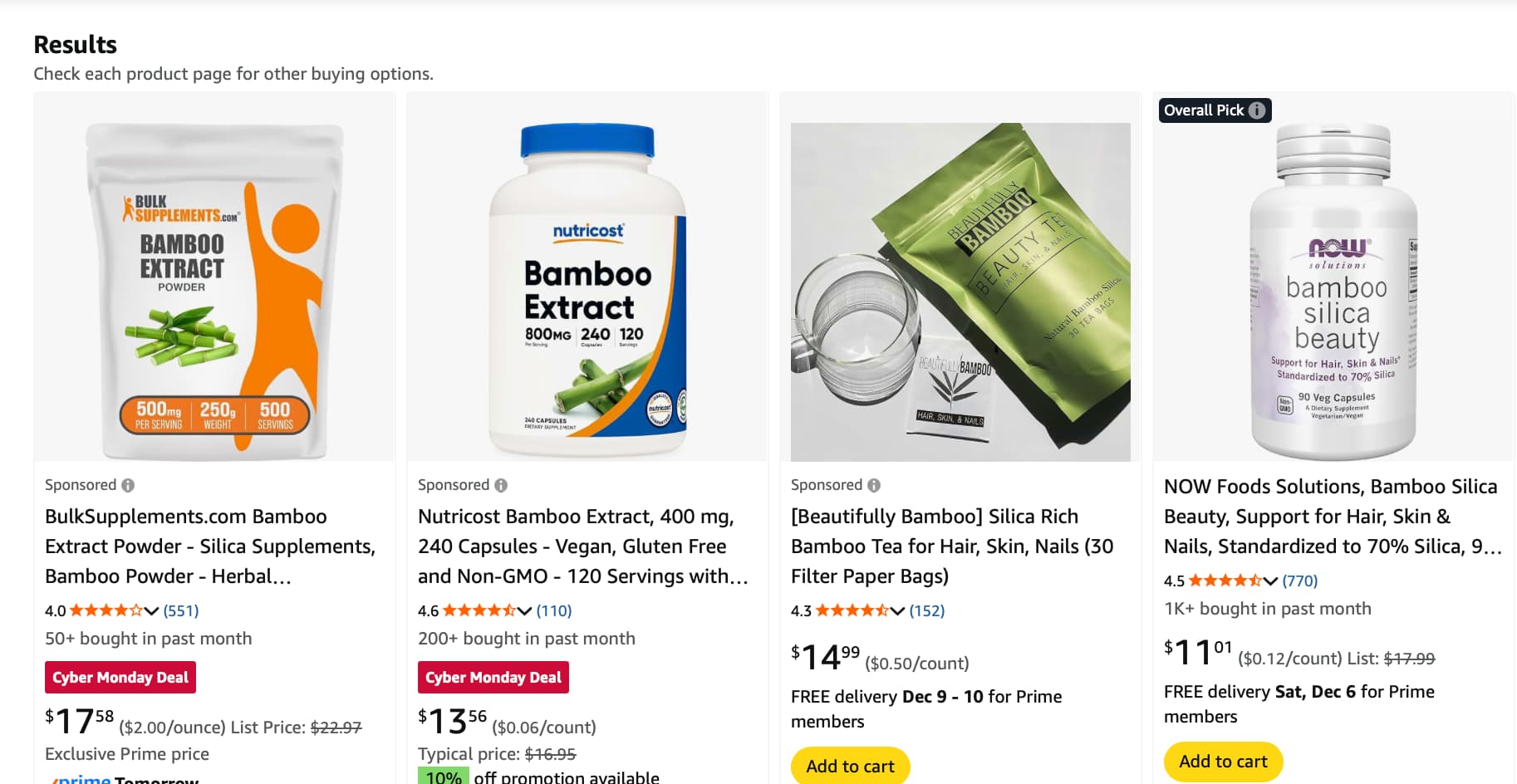Viewport: 1517px width, 784px height.
Task: Click the Overall Pick info icon
Action: 1257,110
